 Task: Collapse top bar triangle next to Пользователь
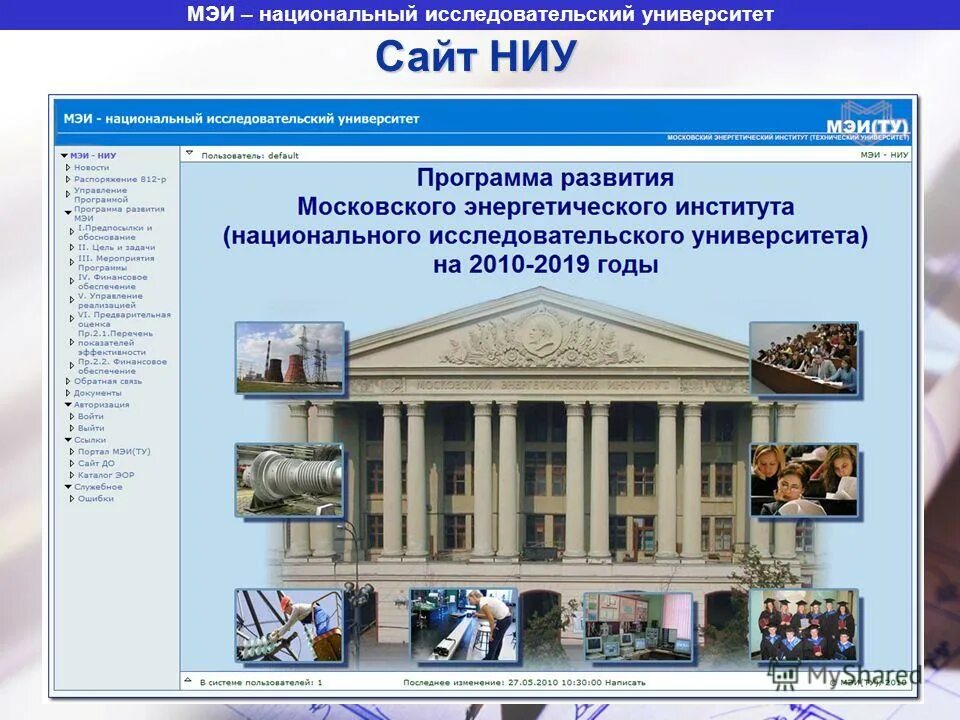(189, 153)
